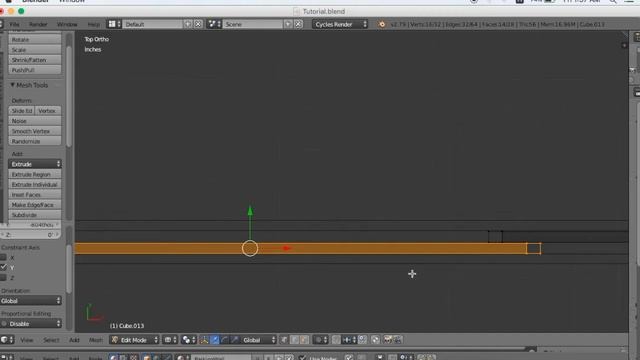The image size is (640, 360).
Task: Uncheck the Y constraint axis checkbox
Action: click(4, 267)
